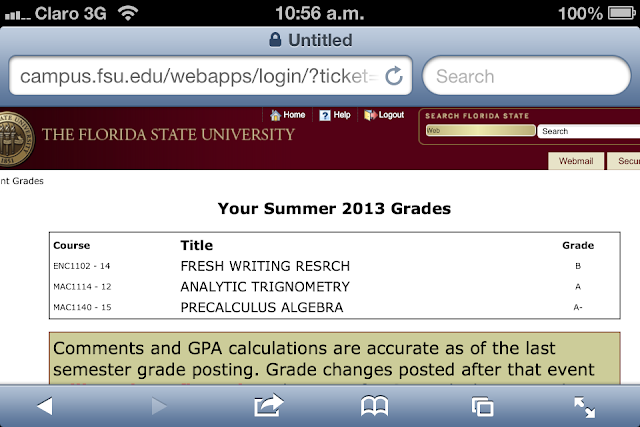Tap the Safari Search field
640x427 pixels.
tap(525, 76)
